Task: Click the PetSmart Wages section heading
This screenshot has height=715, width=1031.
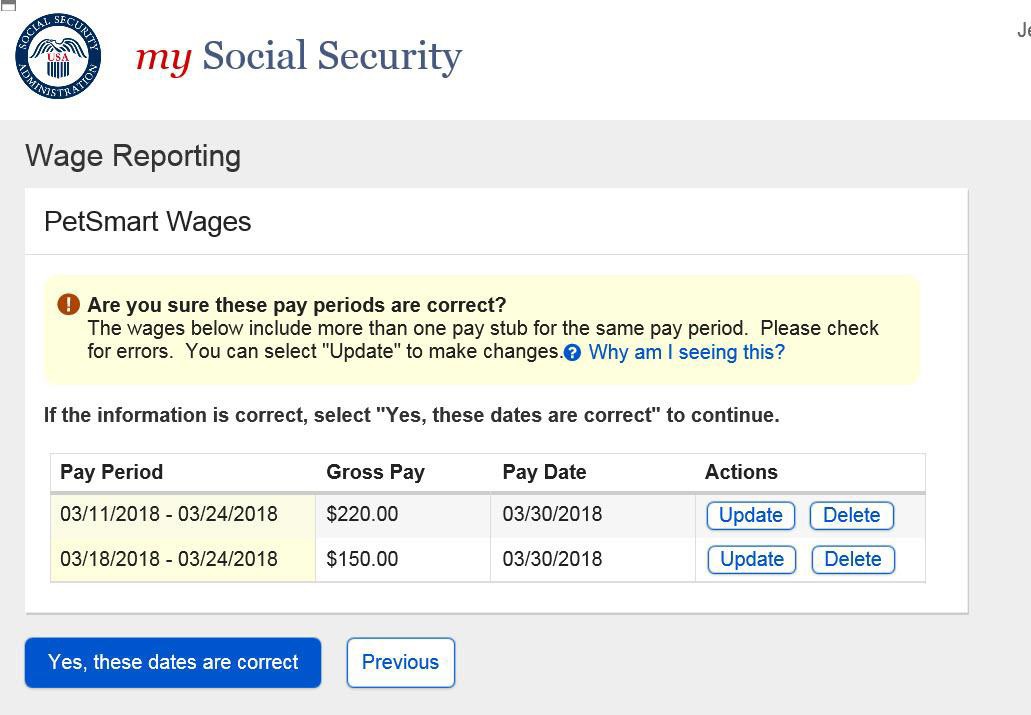Action: (148, 222)
